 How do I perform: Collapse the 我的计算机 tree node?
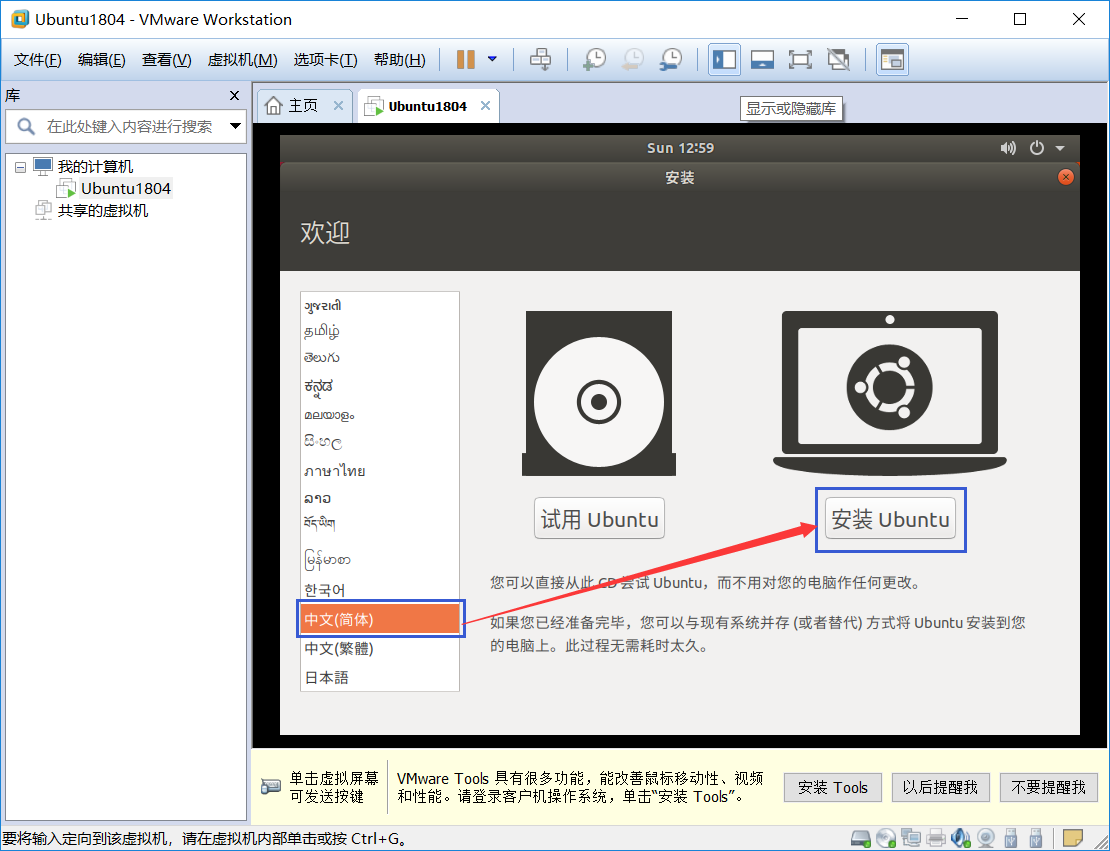tap(21, 167)
